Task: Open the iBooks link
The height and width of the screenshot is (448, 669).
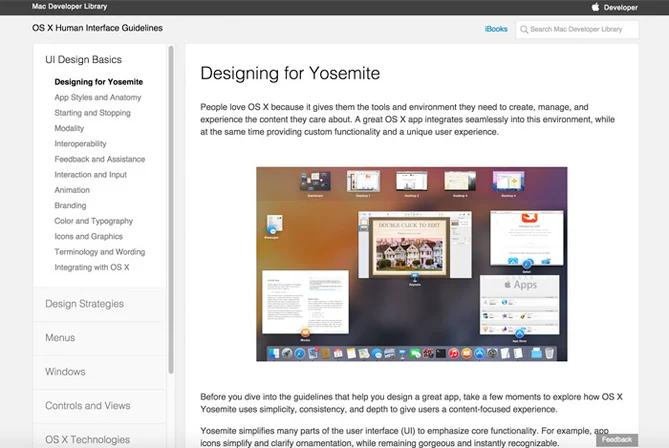Action: click(x=496, y=29)
